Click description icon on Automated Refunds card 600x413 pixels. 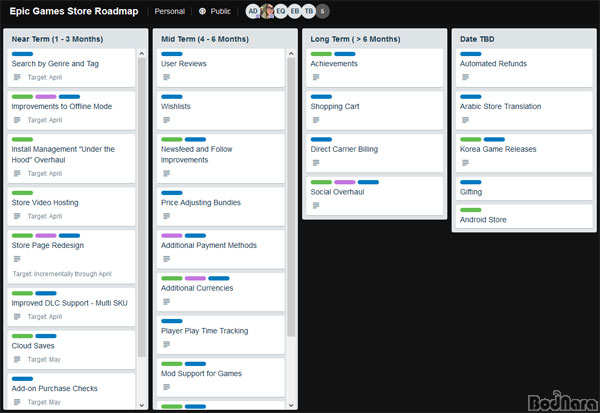465,77
